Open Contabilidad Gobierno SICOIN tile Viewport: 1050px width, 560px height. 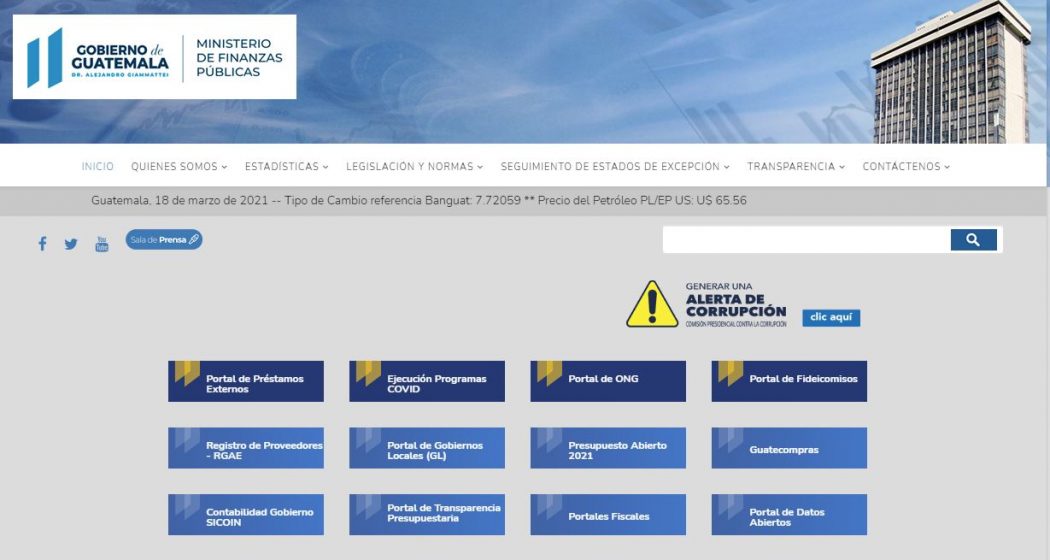pos(246,514)
